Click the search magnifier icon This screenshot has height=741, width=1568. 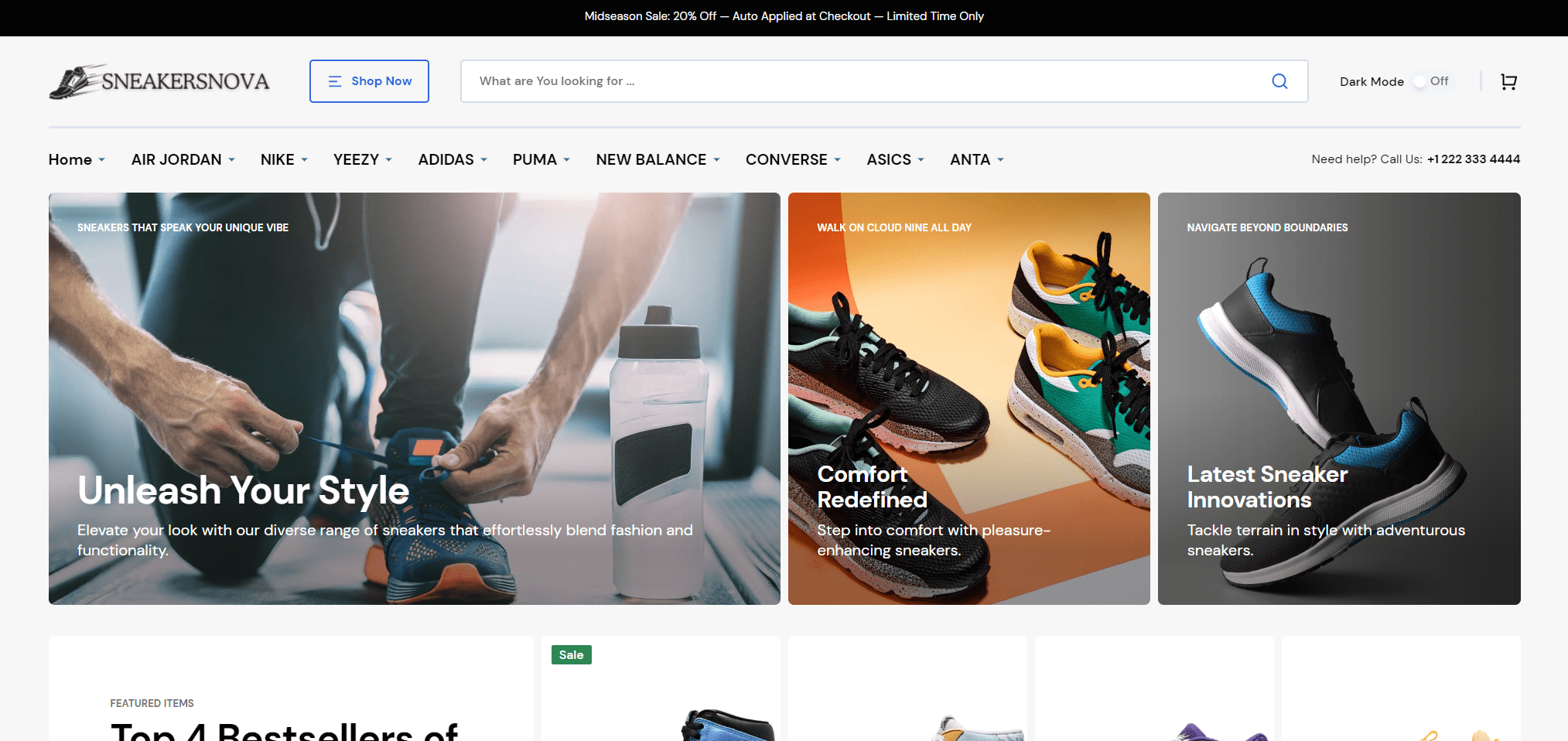coord(1279,81)
